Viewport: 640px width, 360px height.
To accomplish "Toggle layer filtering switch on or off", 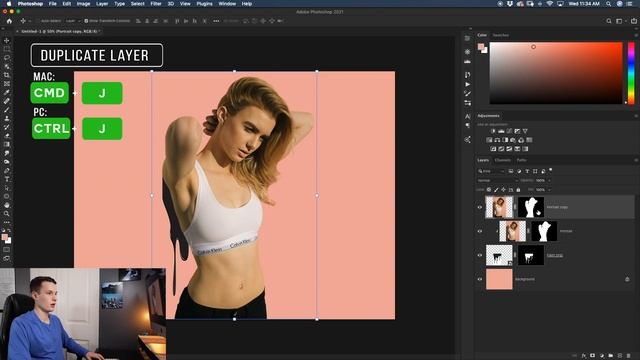I will coord(551,170).
